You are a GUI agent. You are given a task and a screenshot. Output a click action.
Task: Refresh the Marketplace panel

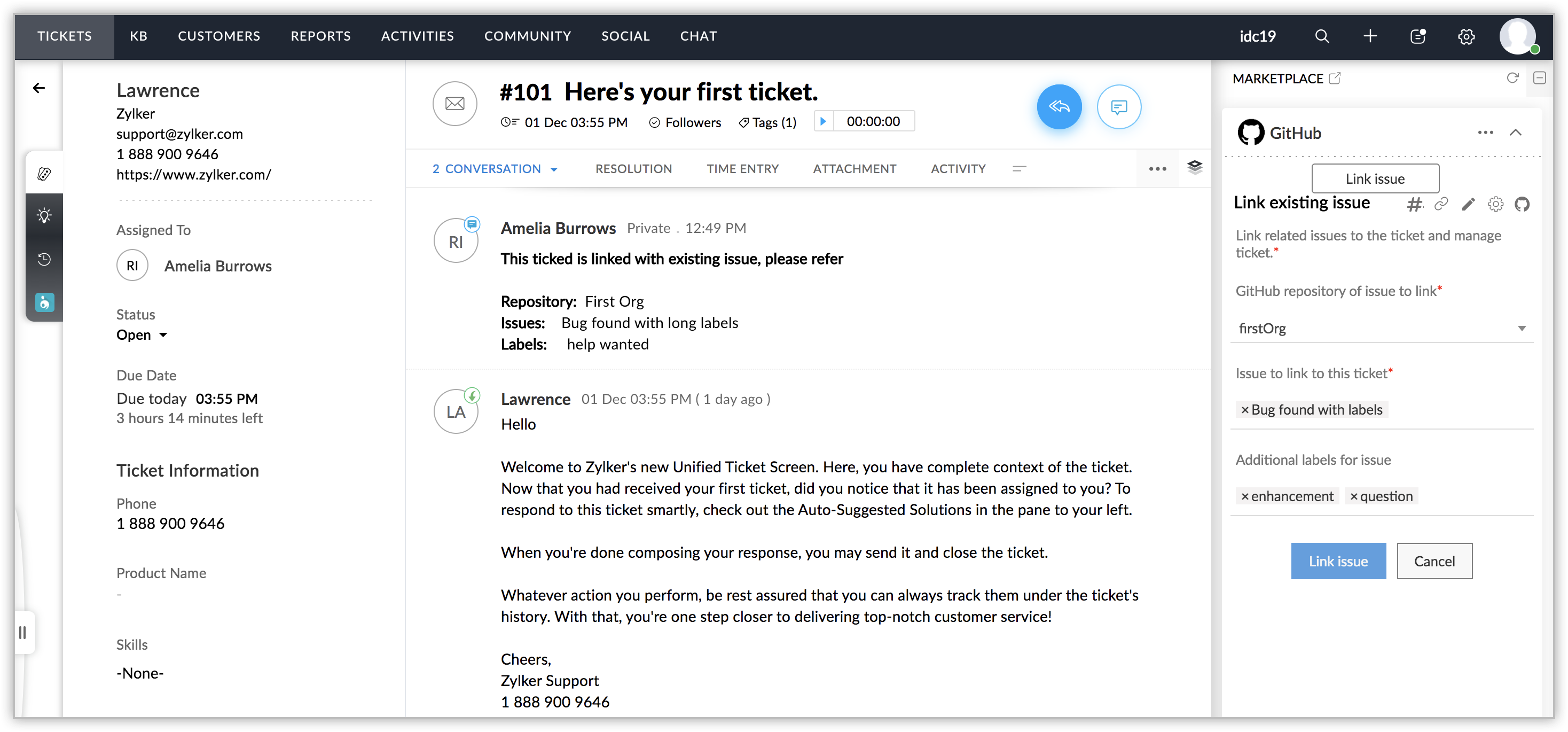click(1512, 78)
